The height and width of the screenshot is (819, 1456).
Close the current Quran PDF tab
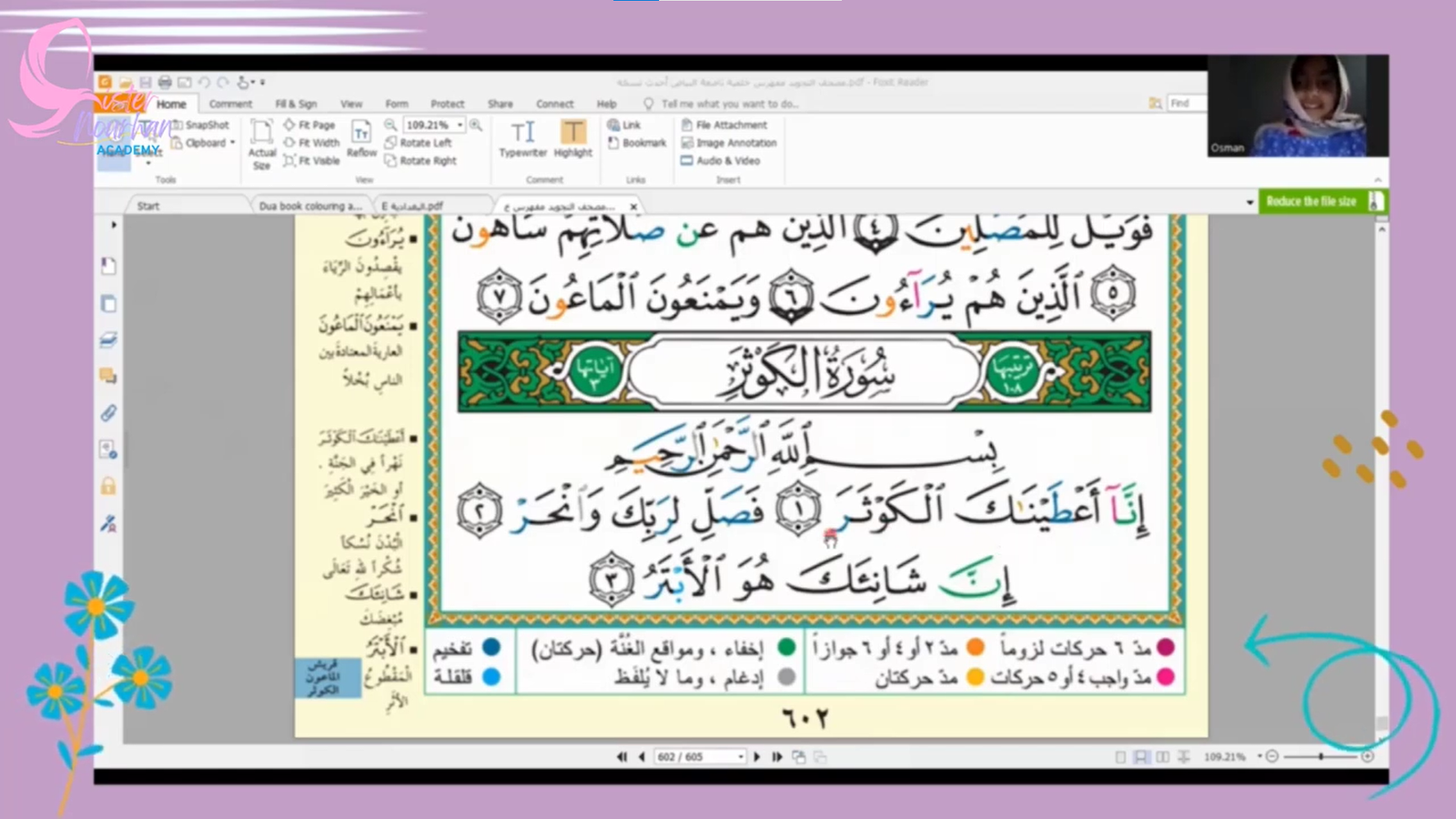[x=633, y=207]
